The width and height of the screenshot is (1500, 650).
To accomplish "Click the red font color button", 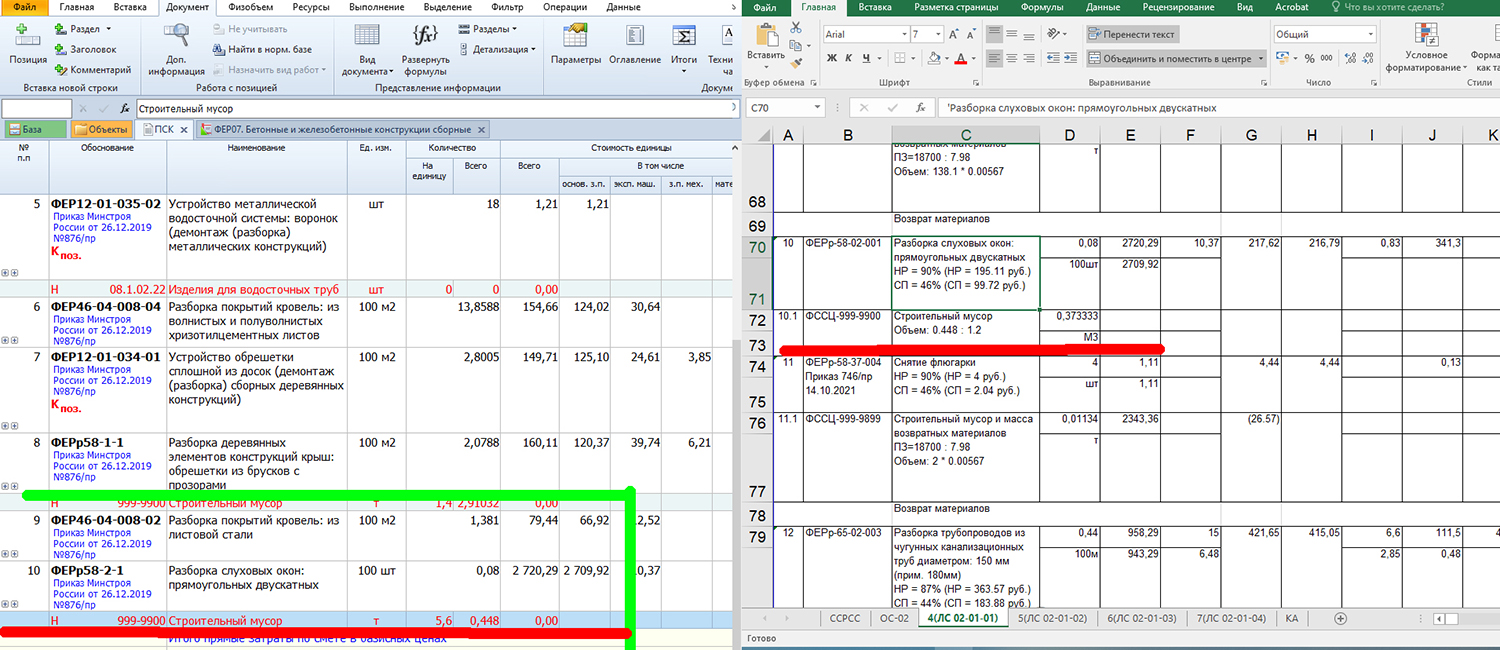I will (x=960, y=59).
